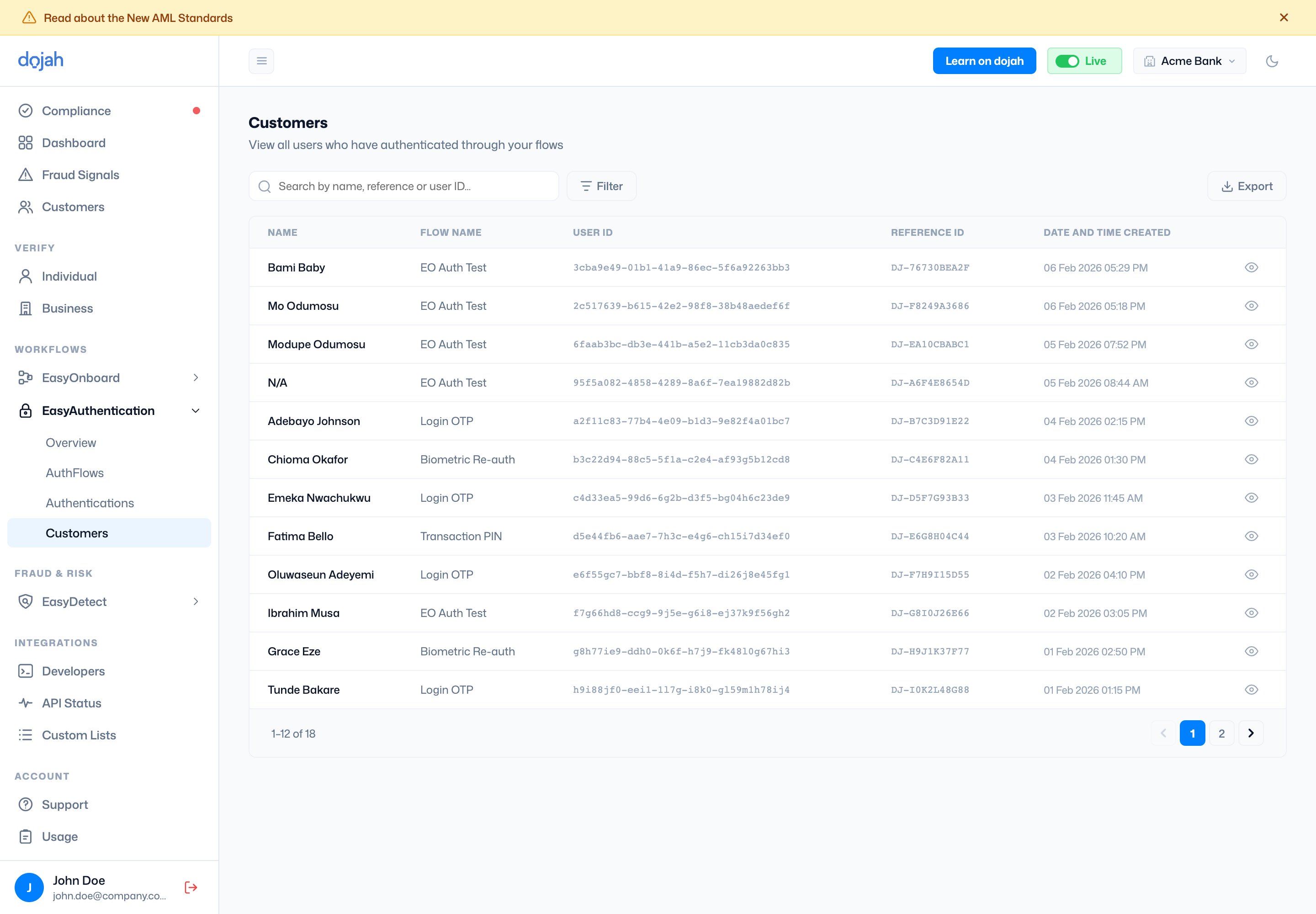Open Overview under EasyAuthentication
1316x914 pixels.
[x=71, y=443]
